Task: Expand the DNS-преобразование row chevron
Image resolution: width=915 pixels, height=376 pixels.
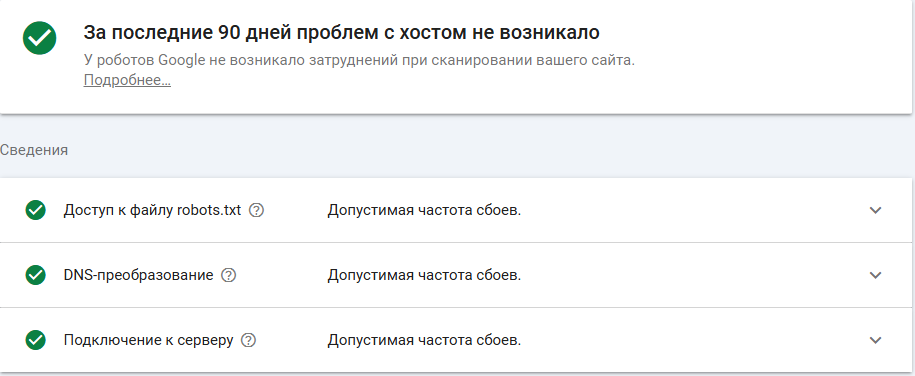Action: (x=875, y=275)
